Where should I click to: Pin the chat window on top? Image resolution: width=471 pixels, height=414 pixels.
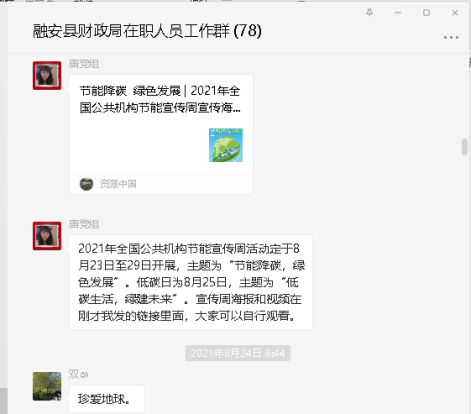point(369,13)
